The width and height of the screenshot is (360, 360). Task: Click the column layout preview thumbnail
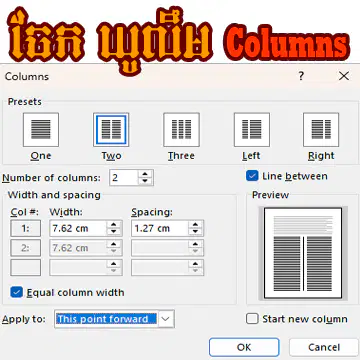[303, 253]
